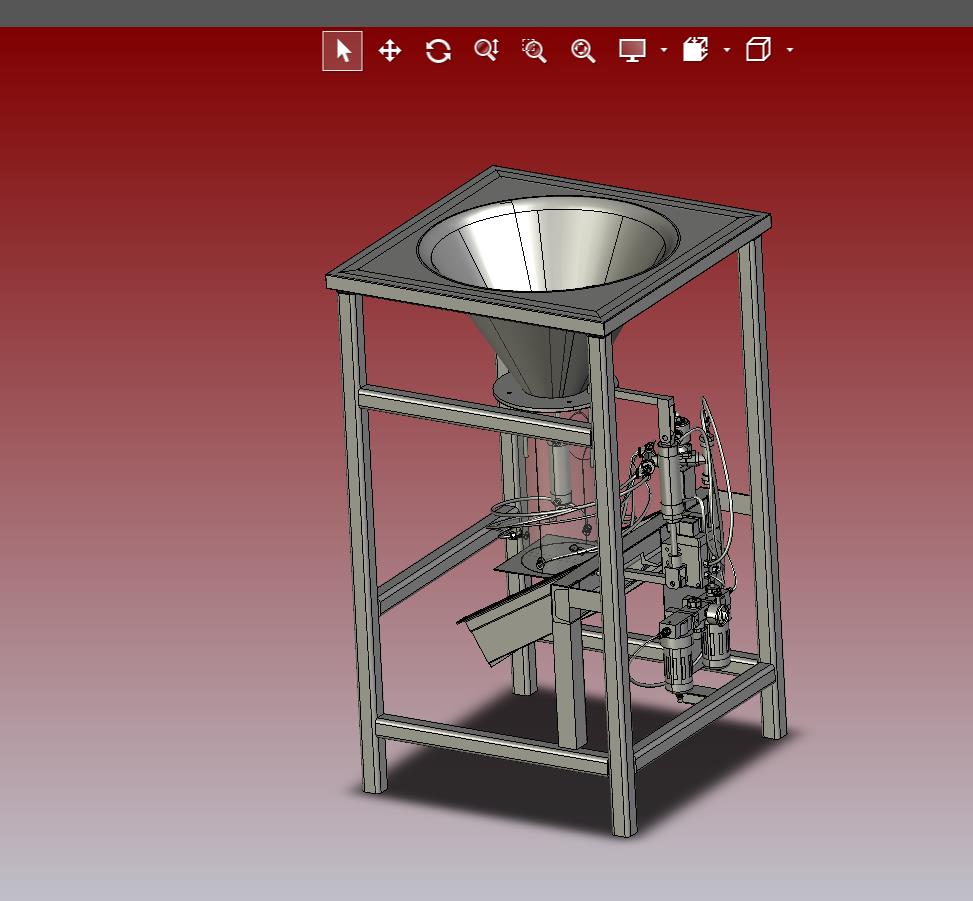Activate the rotate view tool
Viewport: 973px width, 901px height.
(438, 50)
